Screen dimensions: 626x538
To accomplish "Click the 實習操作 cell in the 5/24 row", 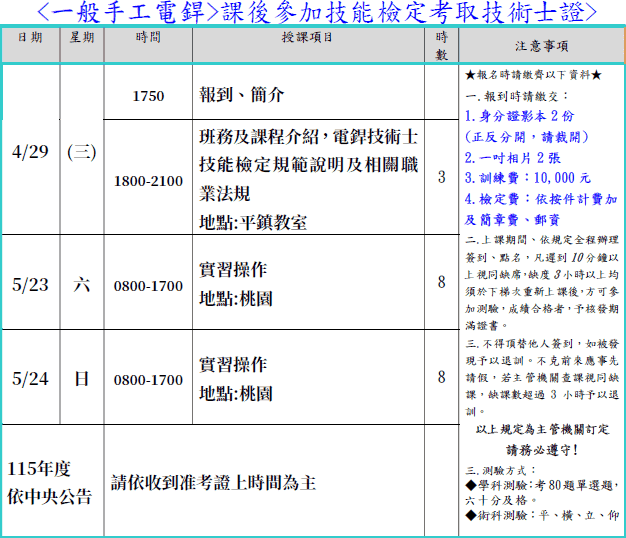I will tap(233, 364).
